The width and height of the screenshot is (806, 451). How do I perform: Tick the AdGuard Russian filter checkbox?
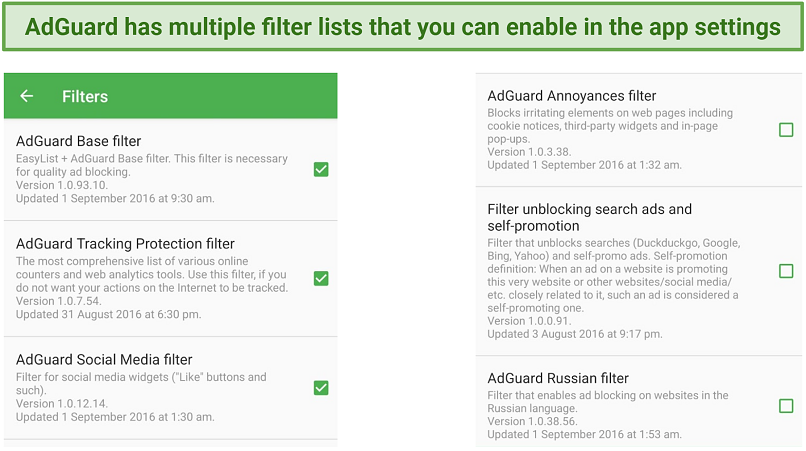[786, 406]
